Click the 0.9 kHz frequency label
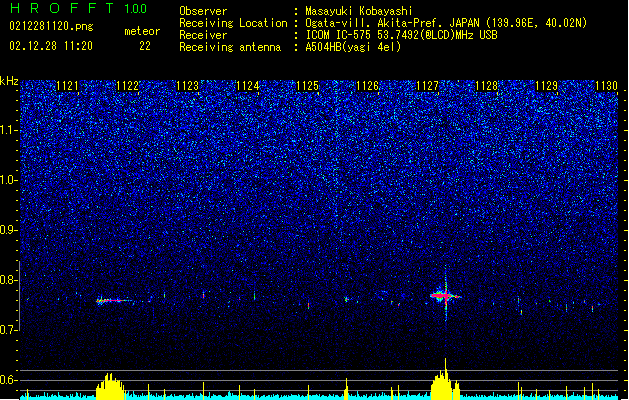The image size is (629, 400). point(9,230)
